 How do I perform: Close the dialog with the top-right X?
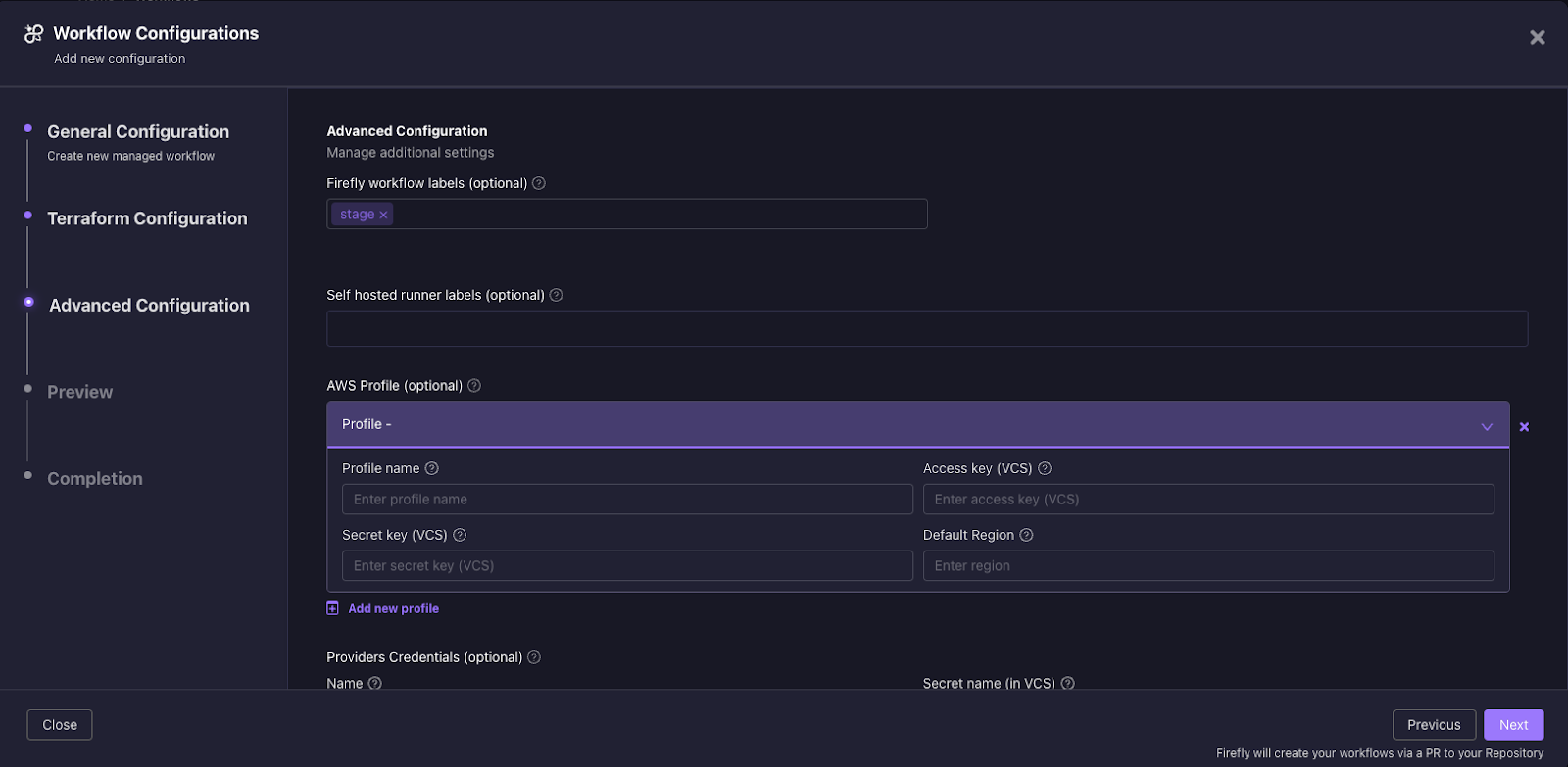1538,37
